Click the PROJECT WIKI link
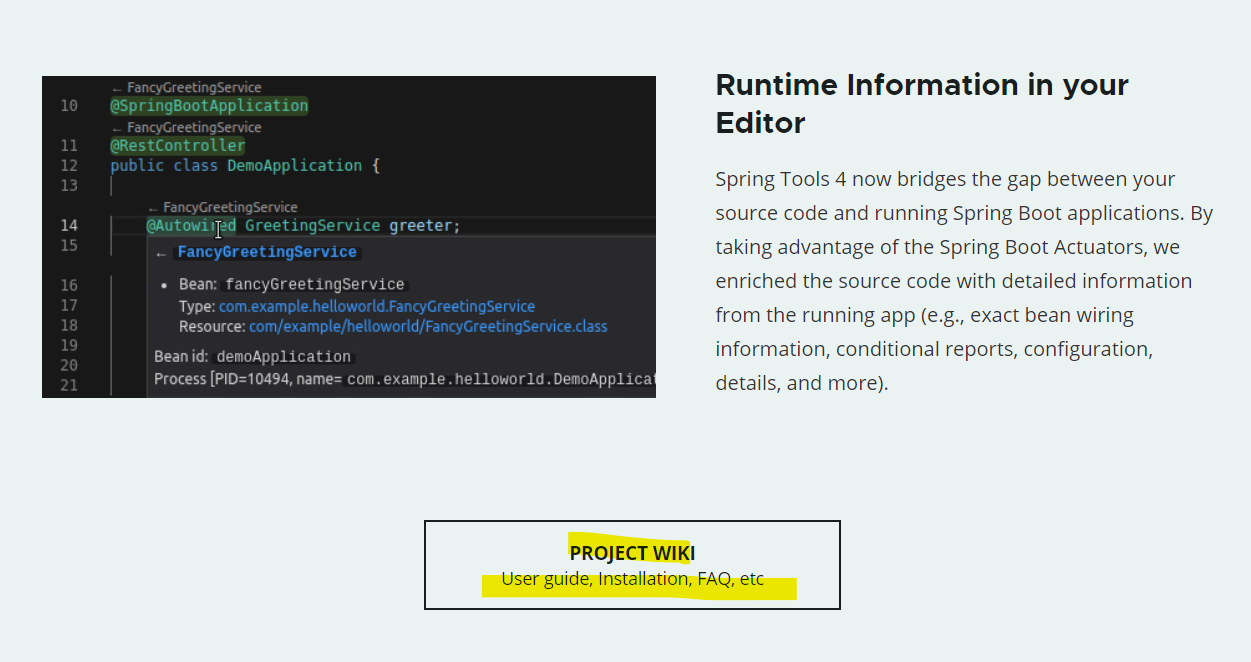 click(x=631, y=552)
